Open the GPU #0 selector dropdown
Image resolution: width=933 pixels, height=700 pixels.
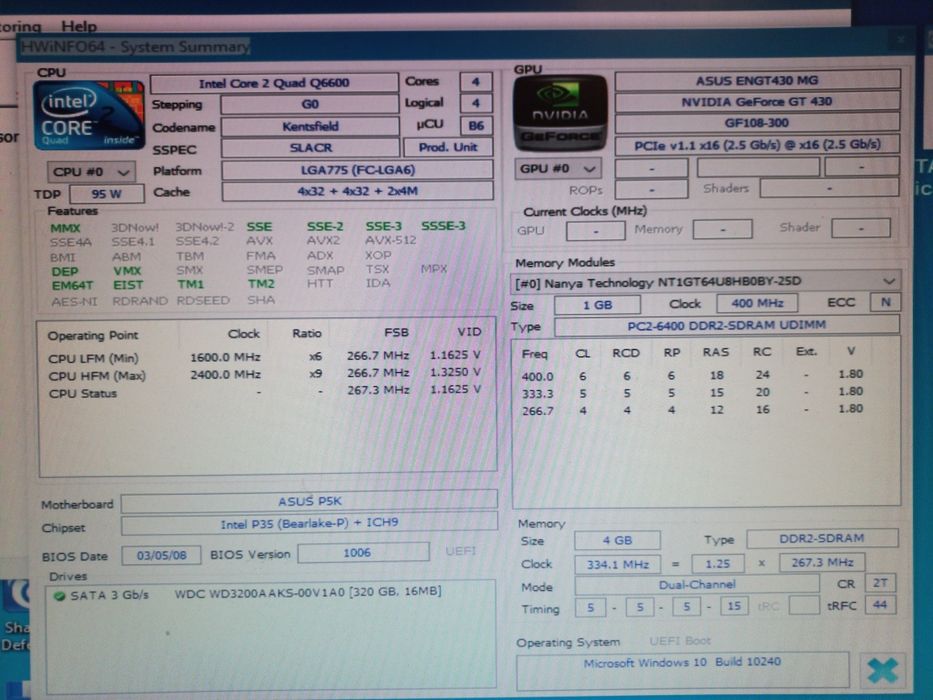tap(558, 168)
